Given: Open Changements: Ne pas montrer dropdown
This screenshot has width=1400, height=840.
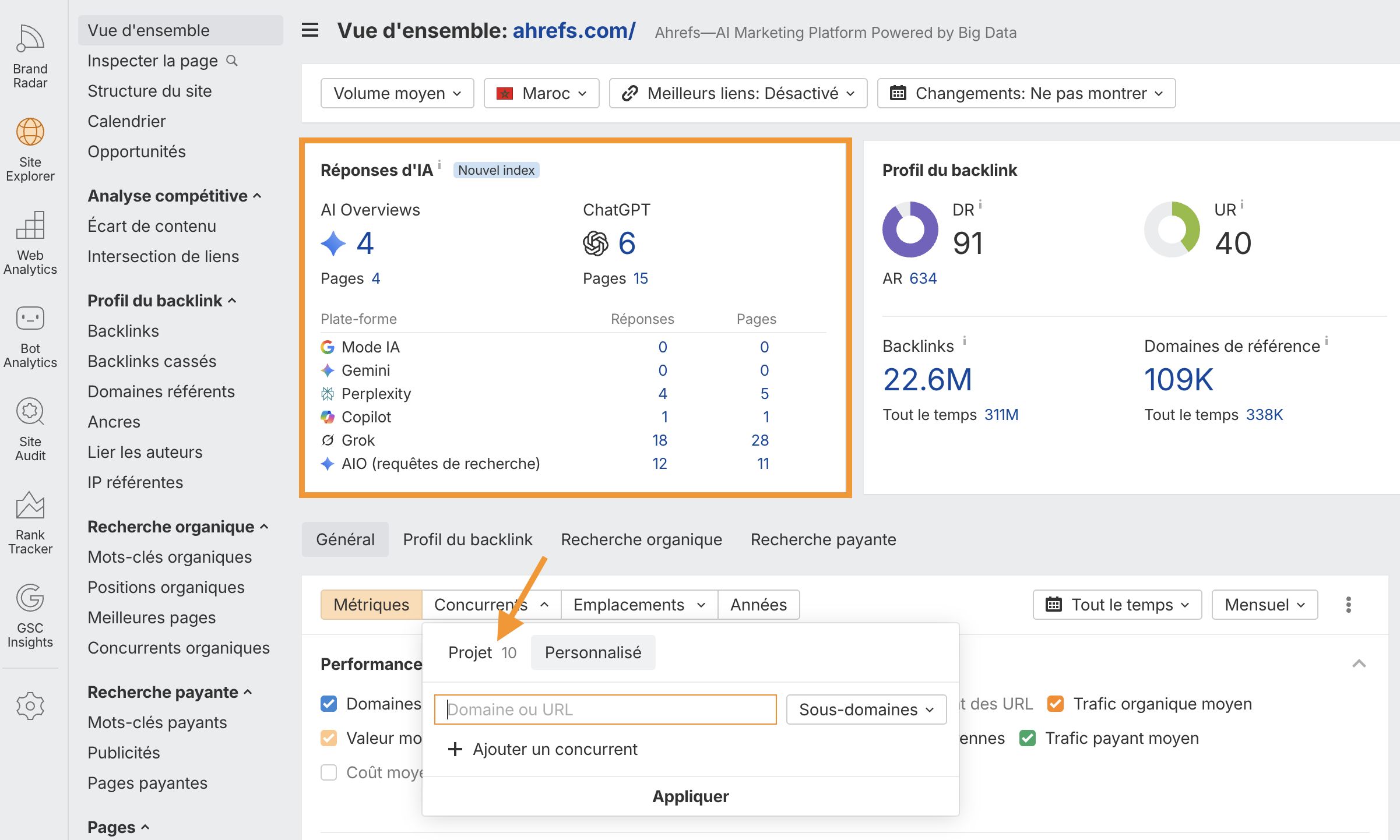Looking at the screenshot, I should [1026, 93].
